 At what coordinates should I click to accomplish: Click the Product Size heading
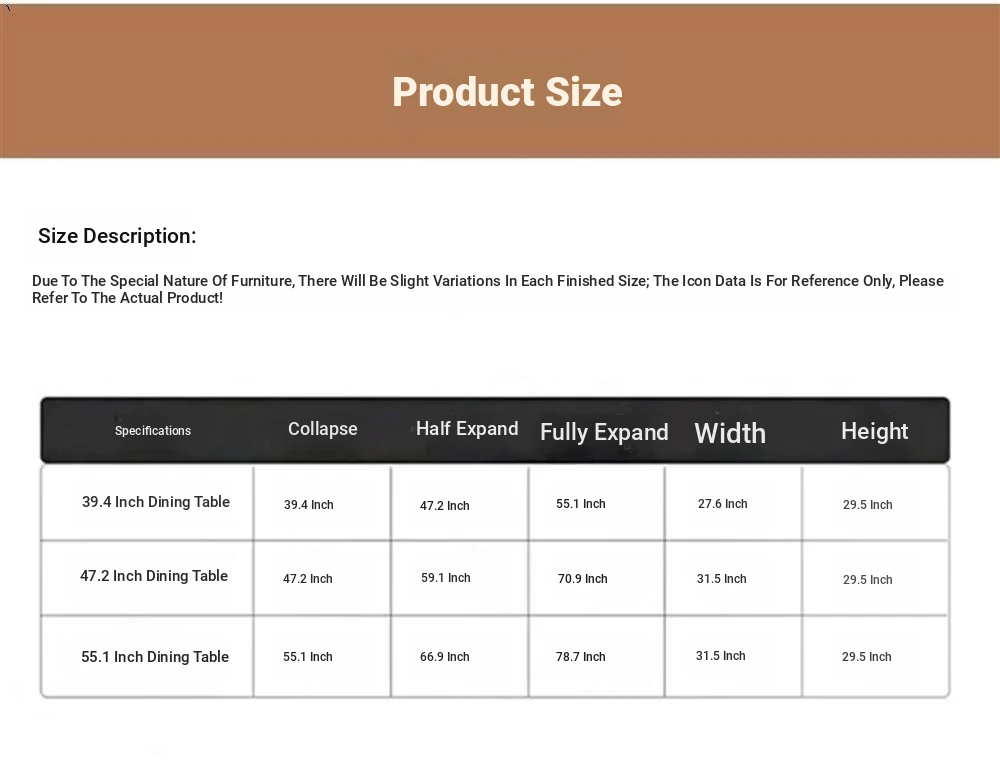point(507,92)
